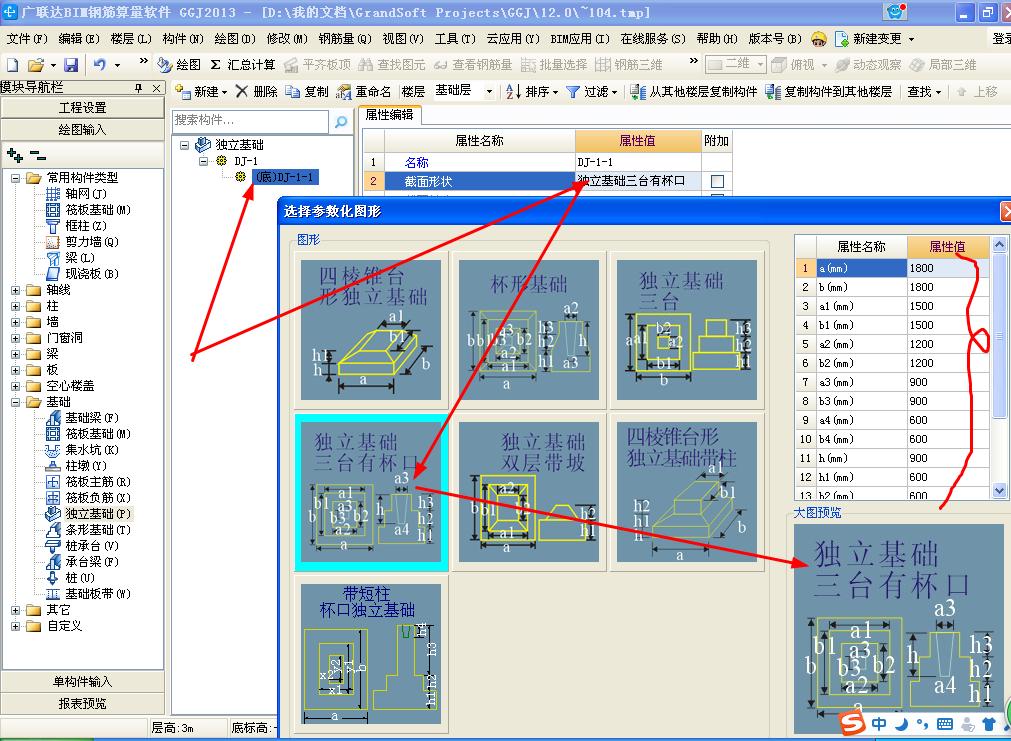The width and height of the screenshot is (1011, 741).
Task: Select the 独立基础双层带坡 thumbnail
Action: point(529,492)
